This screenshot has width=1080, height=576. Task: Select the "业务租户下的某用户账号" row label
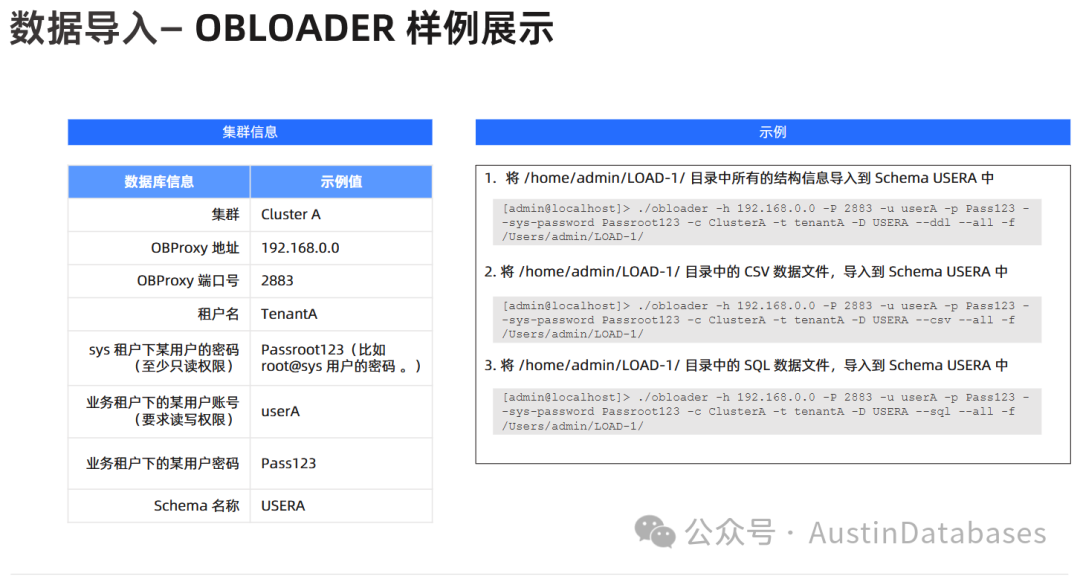click(x=163, y=411)
